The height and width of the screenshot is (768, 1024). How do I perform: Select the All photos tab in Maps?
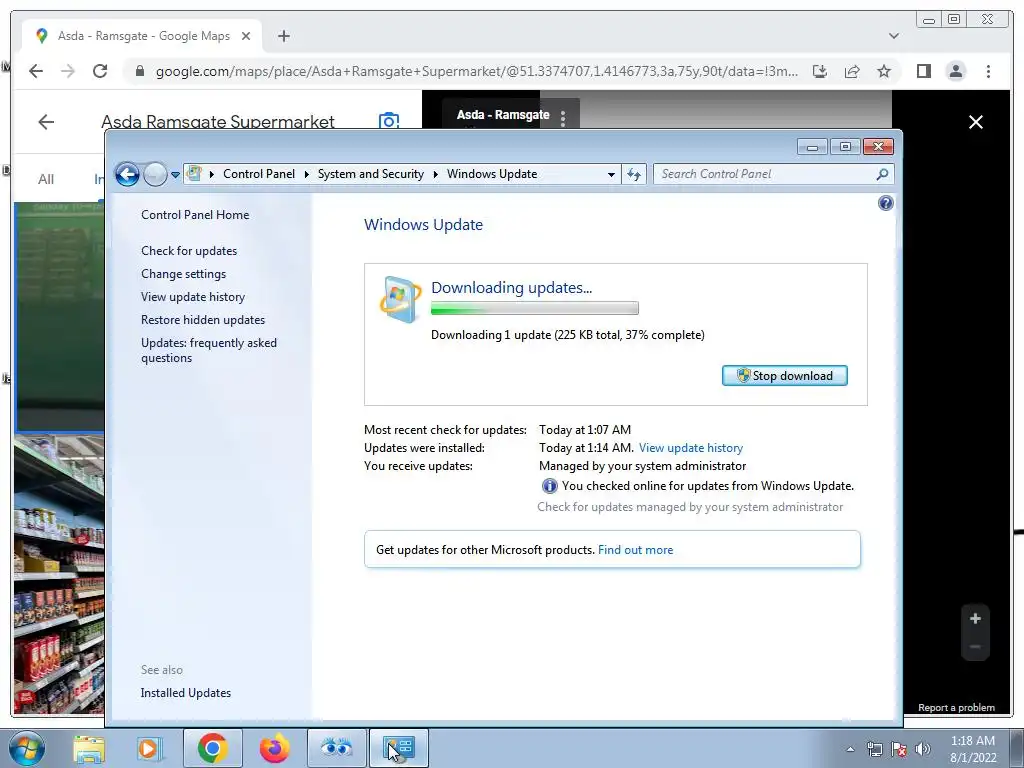click(46, 179)
